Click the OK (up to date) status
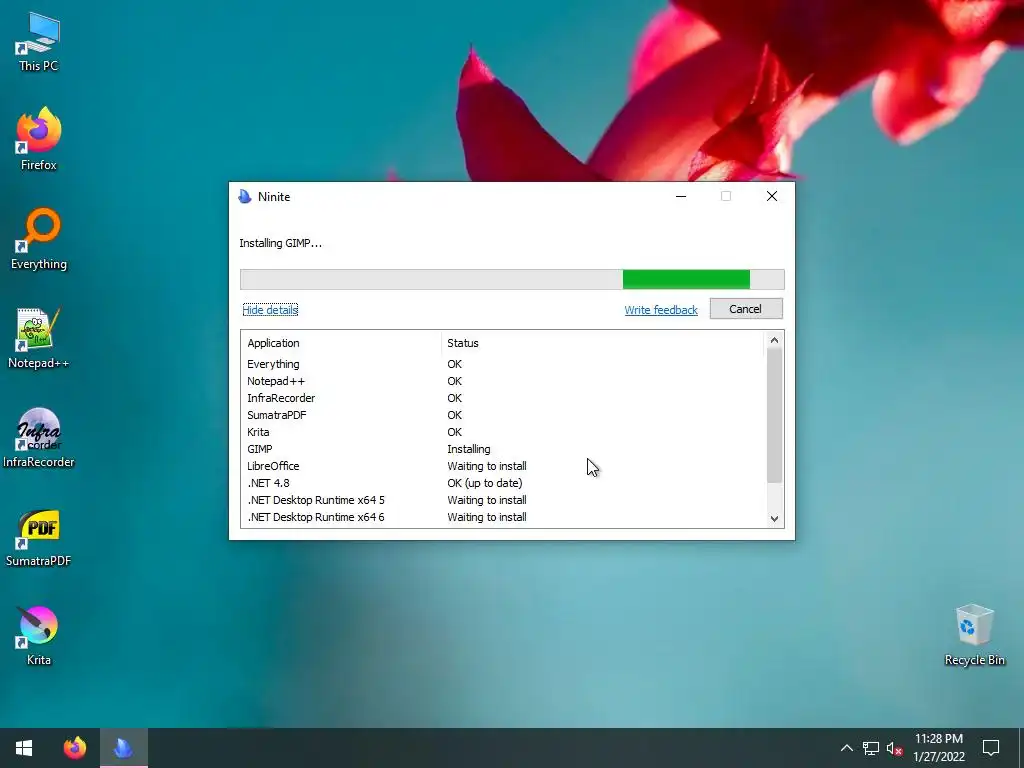The image size is (1024, 768). (x=485, y=483)
